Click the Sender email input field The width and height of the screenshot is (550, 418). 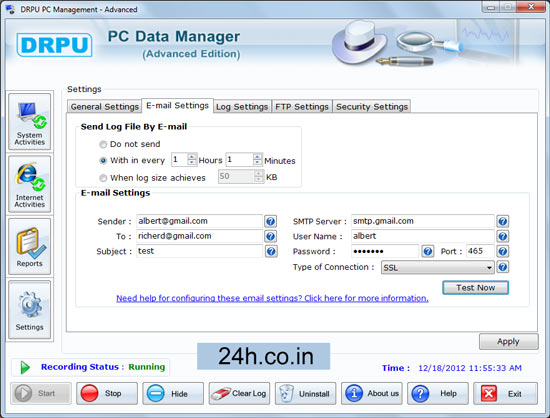point(199,221)
